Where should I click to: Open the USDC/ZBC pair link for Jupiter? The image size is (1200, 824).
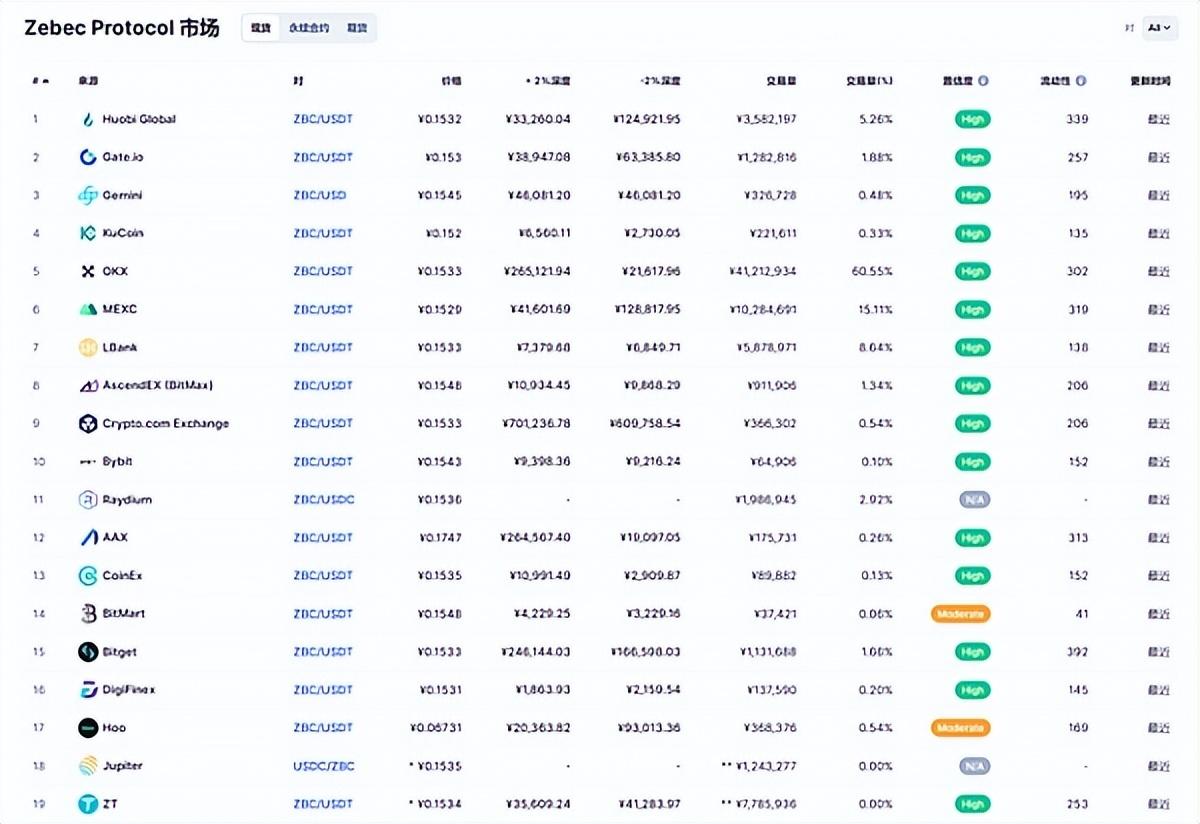[x=323, y=766]
